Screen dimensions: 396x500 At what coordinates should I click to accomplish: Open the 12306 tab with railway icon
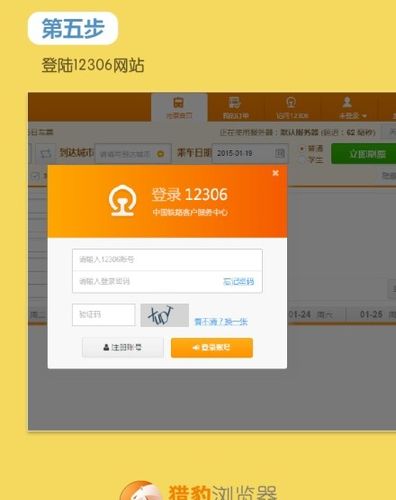(x=292, y=108)
